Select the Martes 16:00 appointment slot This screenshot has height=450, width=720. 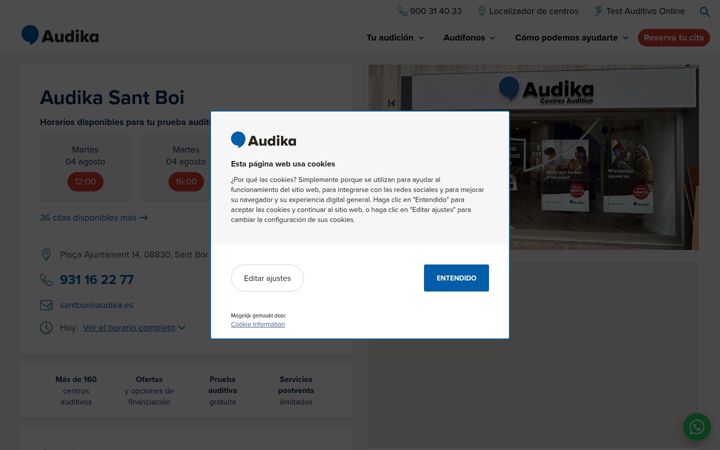tap(186, 181)
